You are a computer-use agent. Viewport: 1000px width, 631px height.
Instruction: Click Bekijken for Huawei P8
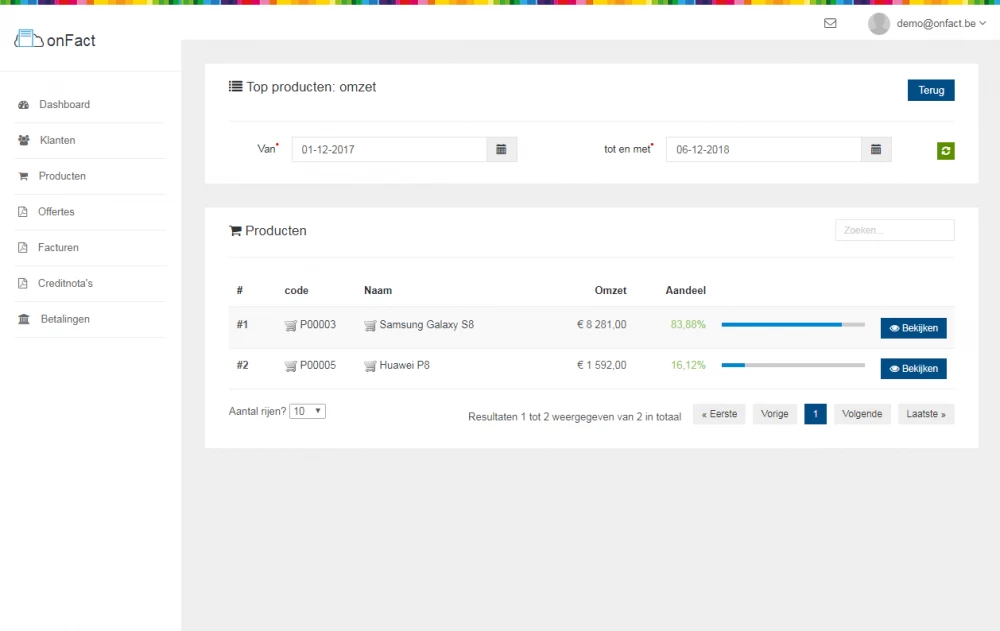[x=913, y=369]
